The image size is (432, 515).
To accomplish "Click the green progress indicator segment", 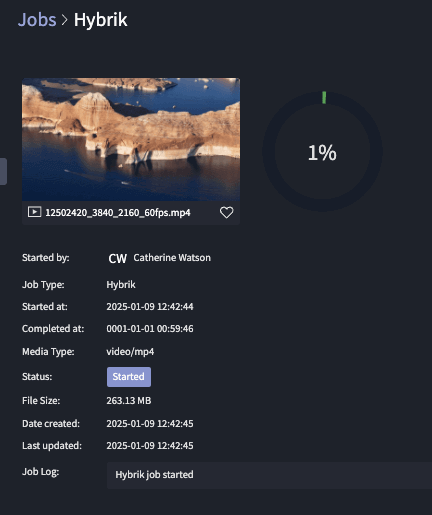I will (324, 98).
